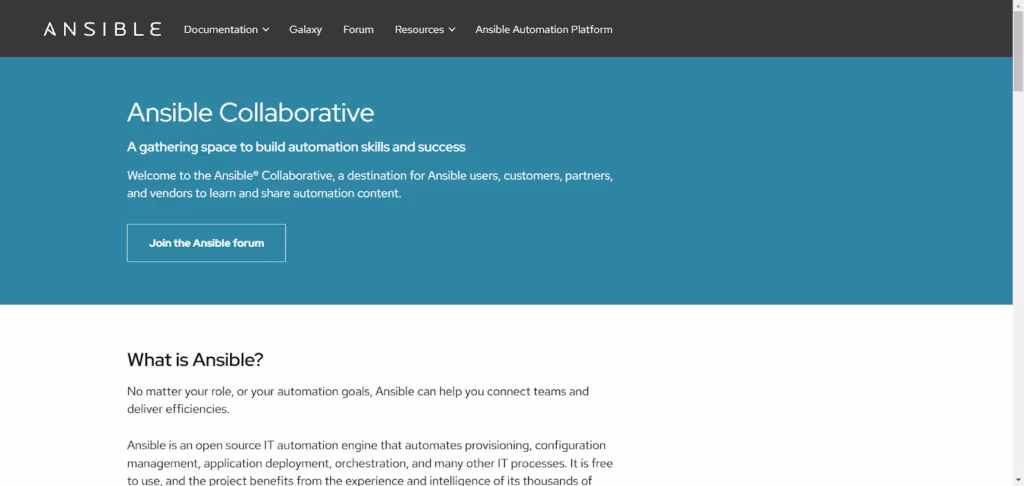Screen dimensions: 1024x486
Task: Expand the Resources dropdown menu
Action: pos(424,29)
